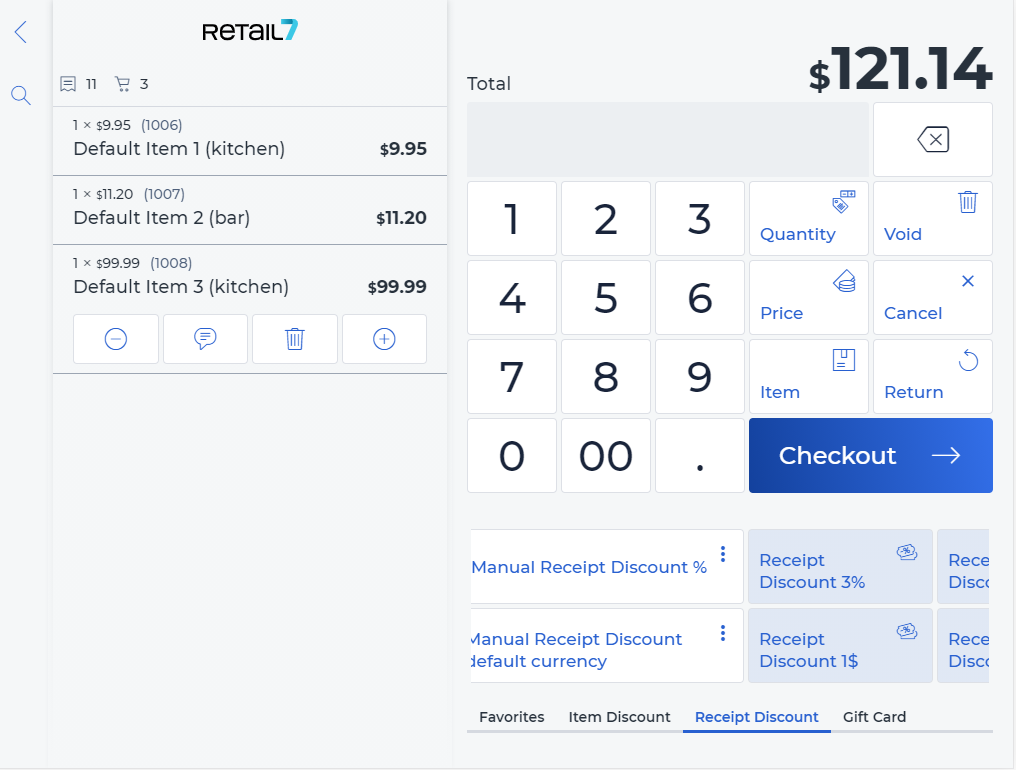The width and height of the screenshot is (1016, 770).
Task: Click the keypad amount input field
Action: pyautogui.click(x=668, y=139)
